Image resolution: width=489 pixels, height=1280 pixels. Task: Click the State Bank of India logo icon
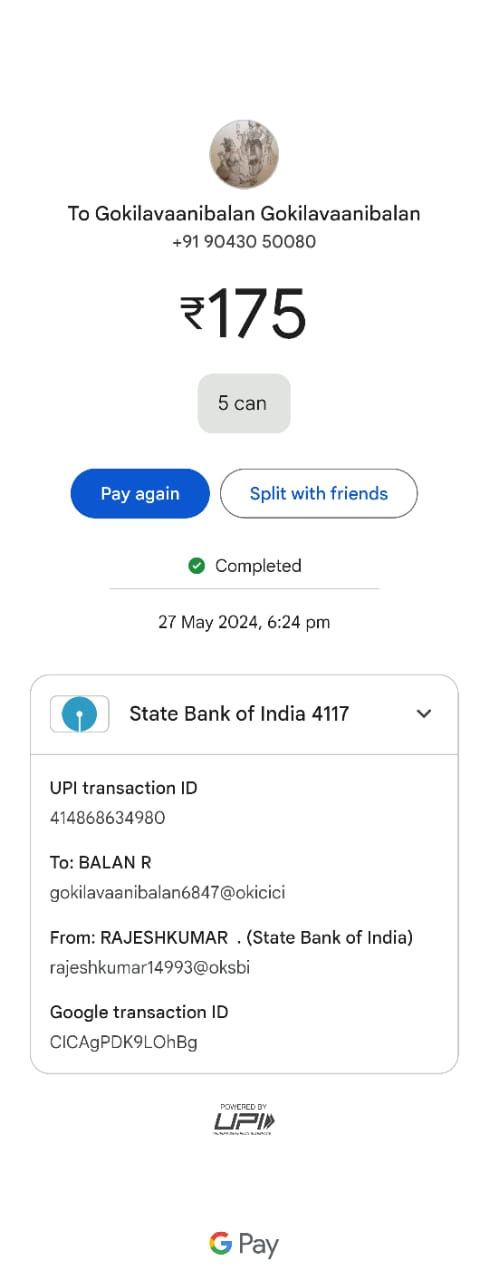pos(80,714)
